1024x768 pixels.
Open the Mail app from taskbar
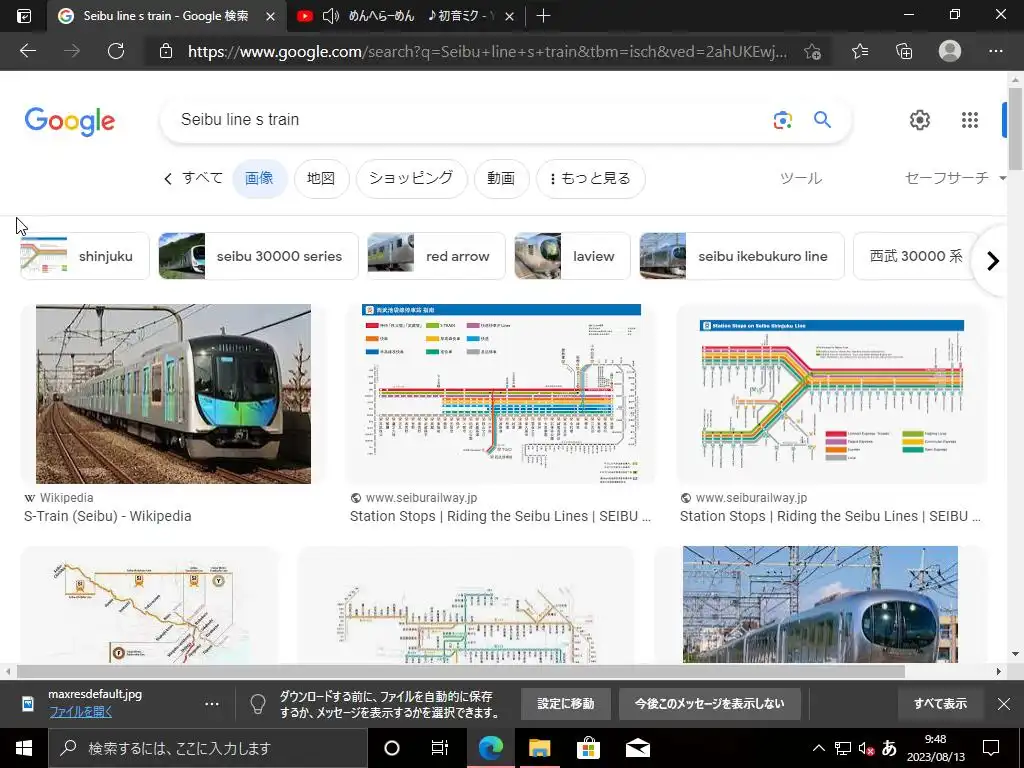tap(637, 748)
